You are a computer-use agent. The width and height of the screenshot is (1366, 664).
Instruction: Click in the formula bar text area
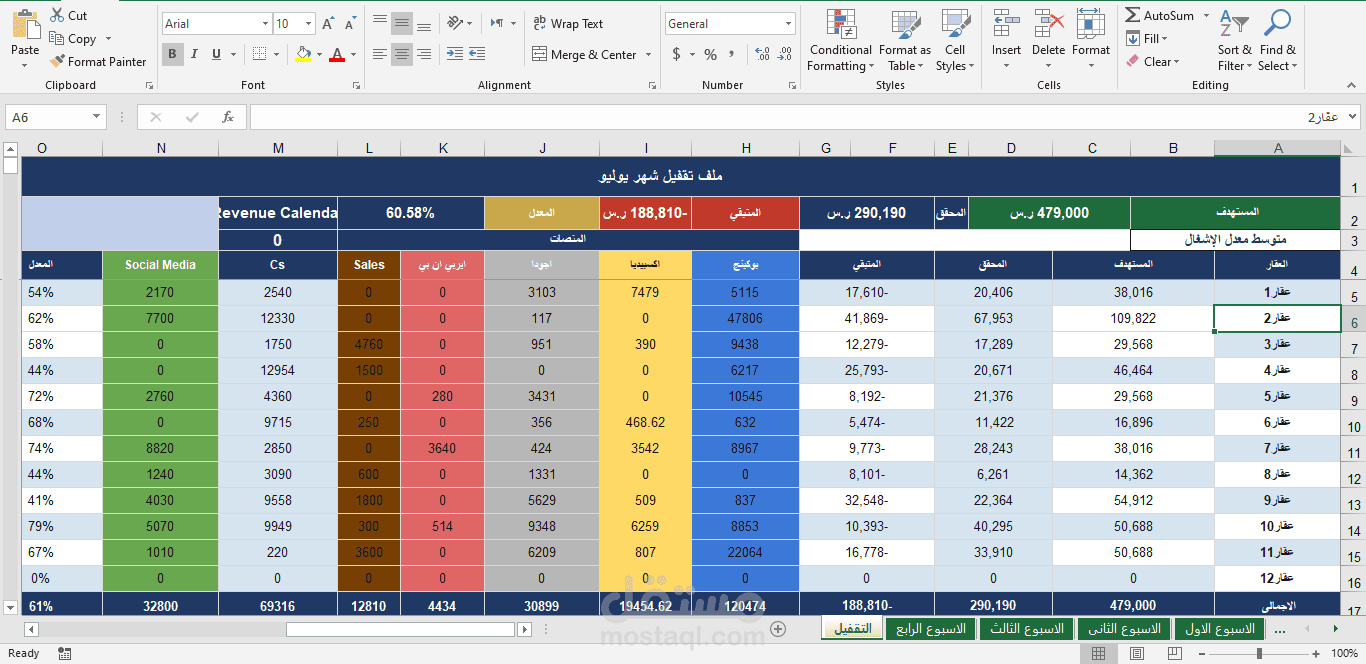(795, 117)
